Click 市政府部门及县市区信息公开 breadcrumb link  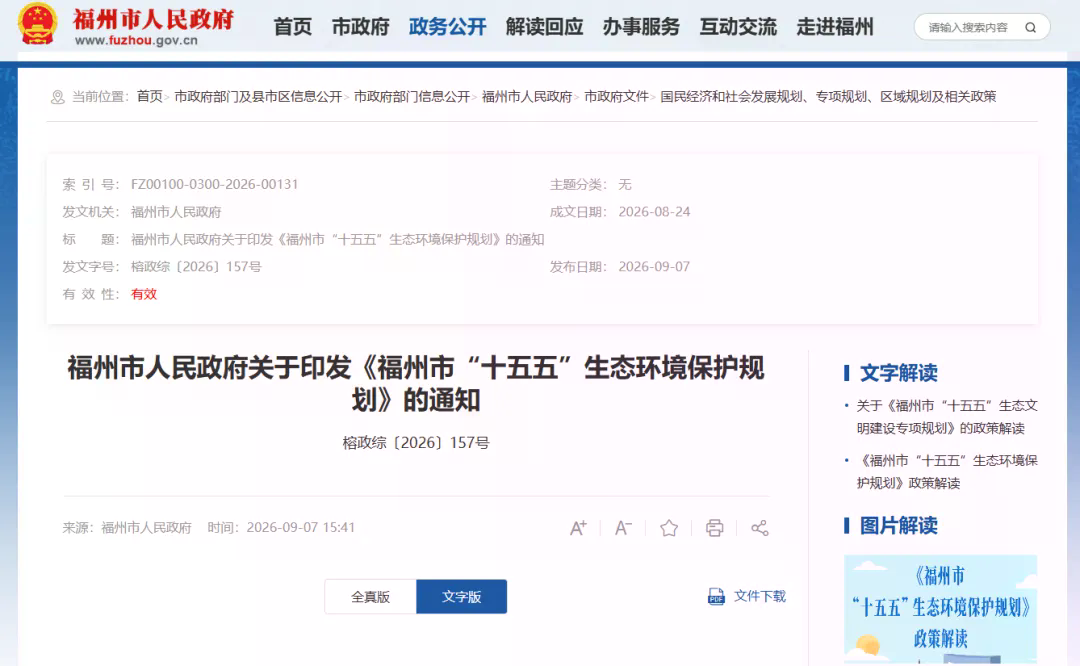pyautogui.click(x=258, y=96)
